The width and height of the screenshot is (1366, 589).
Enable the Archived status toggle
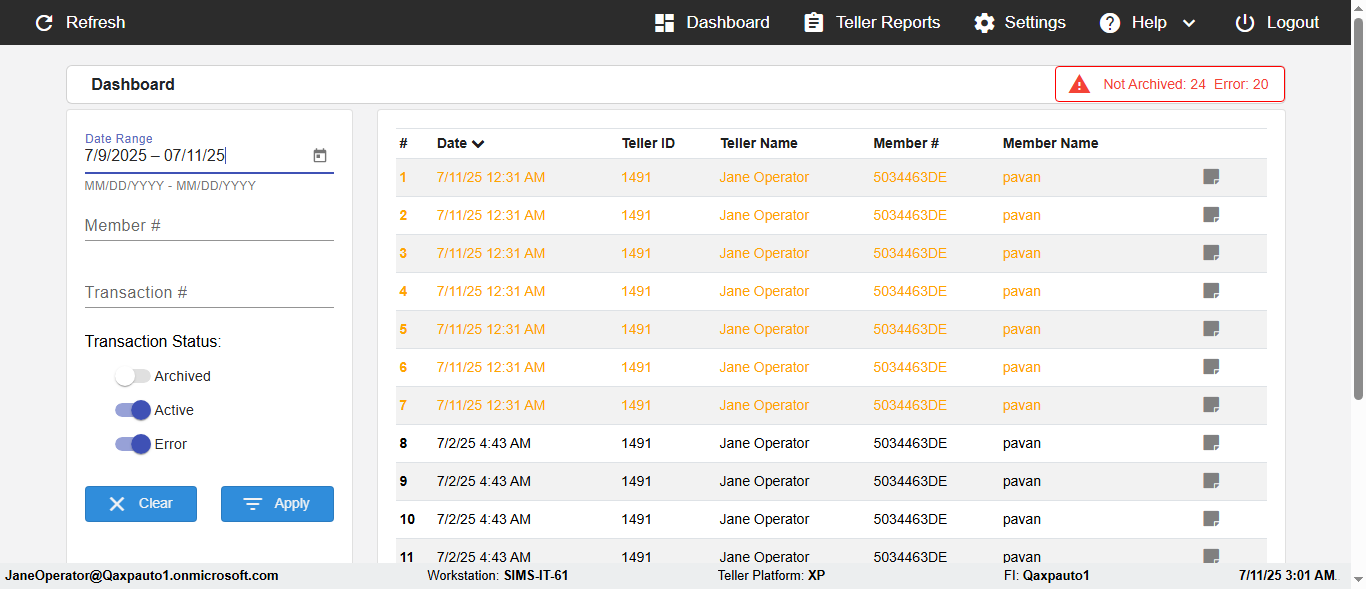point(133,377)
